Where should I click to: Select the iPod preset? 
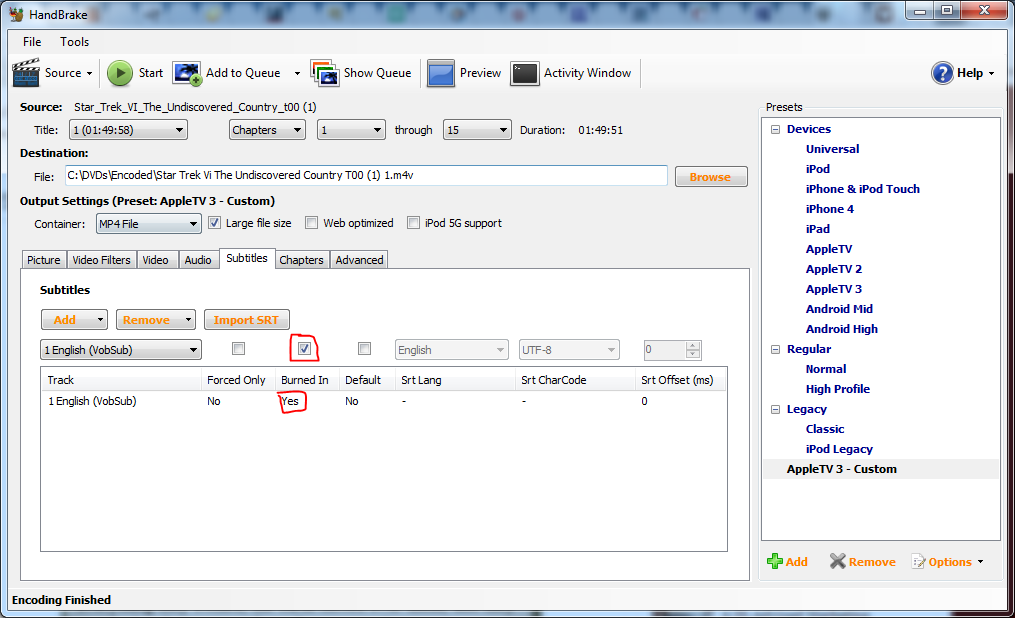click(818, 169)
